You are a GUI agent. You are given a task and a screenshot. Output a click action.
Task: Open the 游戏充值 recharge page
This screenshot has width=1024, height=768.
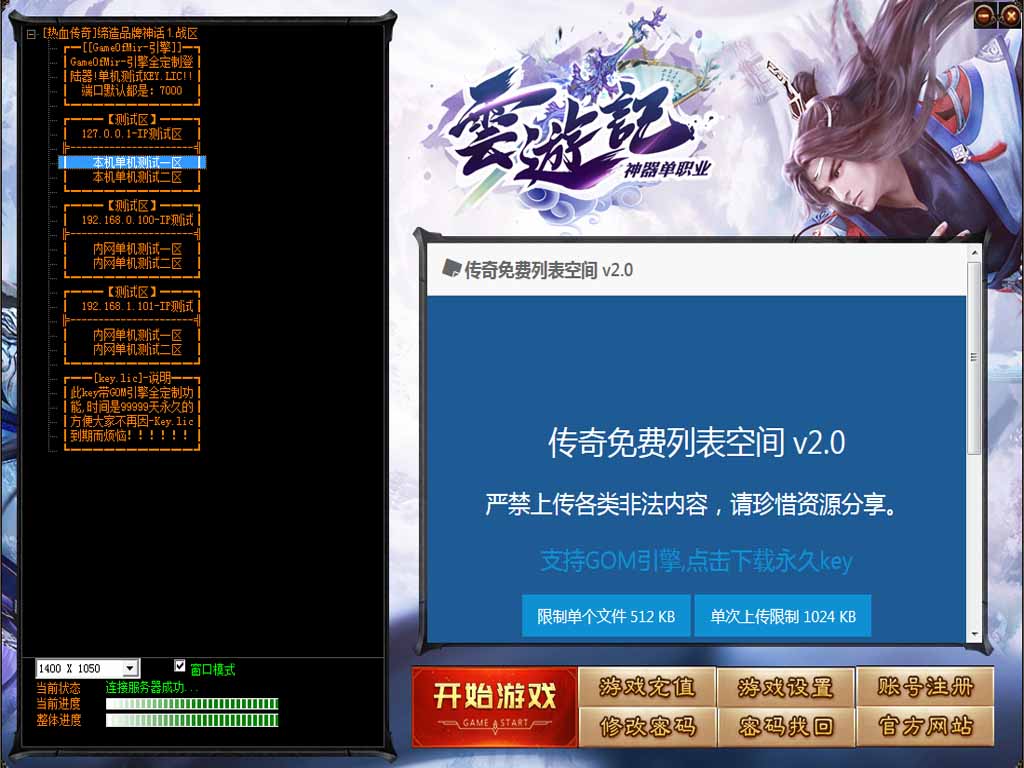click(x=646, y=687)
